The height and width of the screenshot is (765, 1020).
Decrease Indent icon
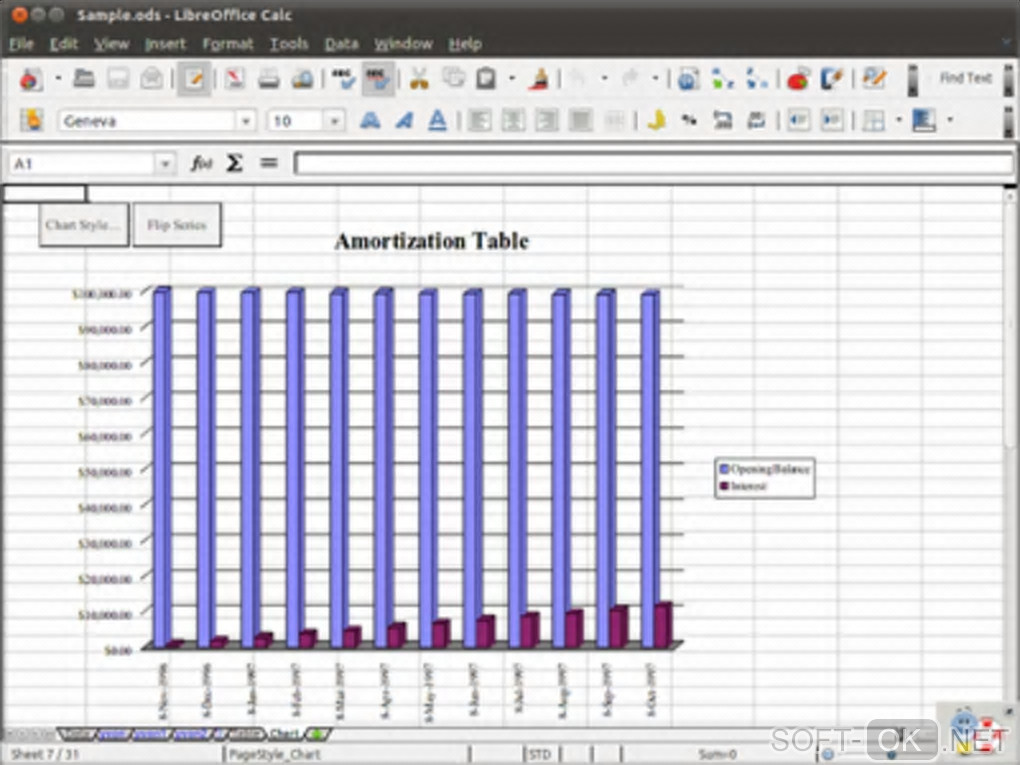click(799, 120)
